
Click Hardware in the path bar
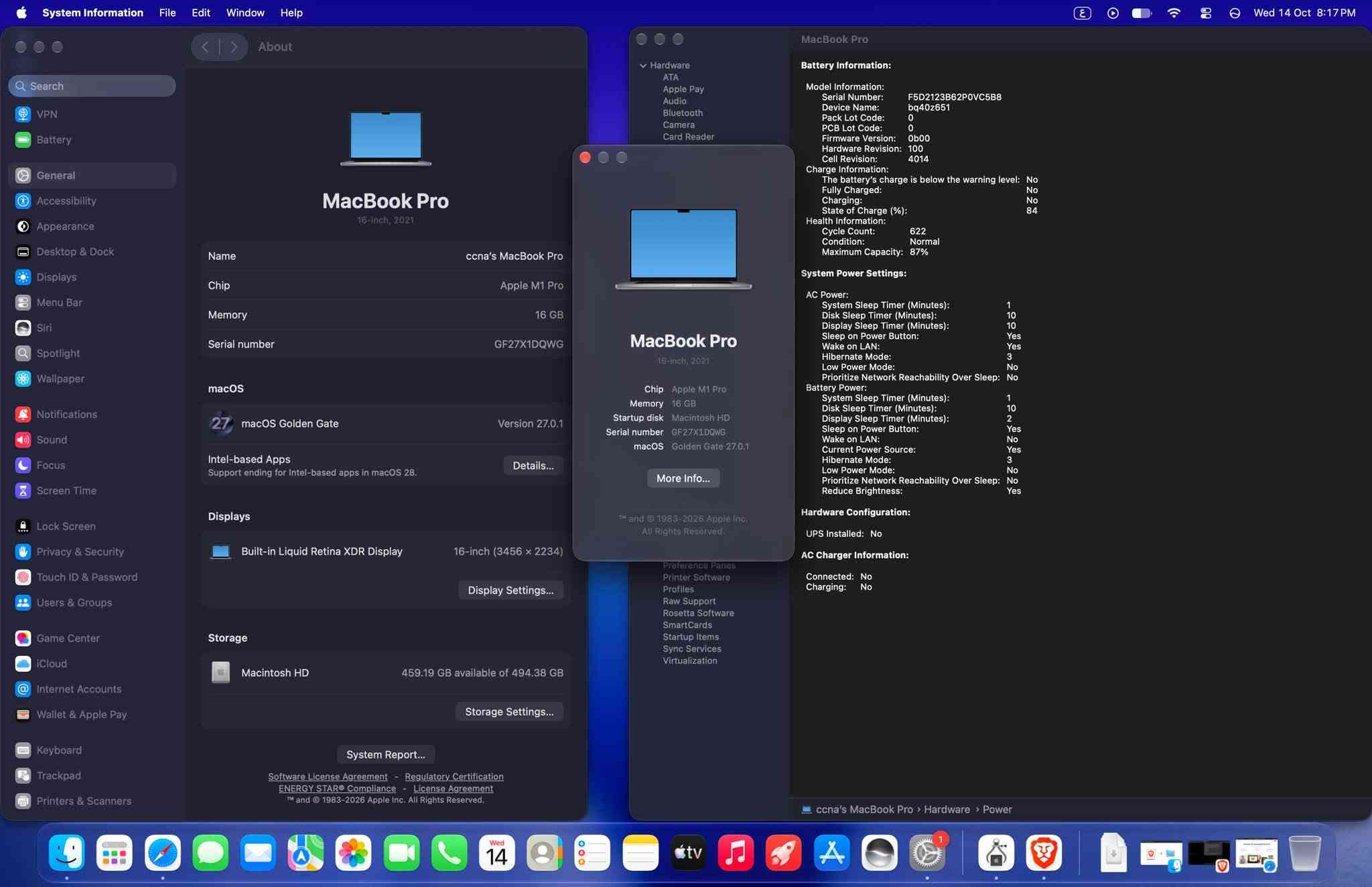point(947,809)
